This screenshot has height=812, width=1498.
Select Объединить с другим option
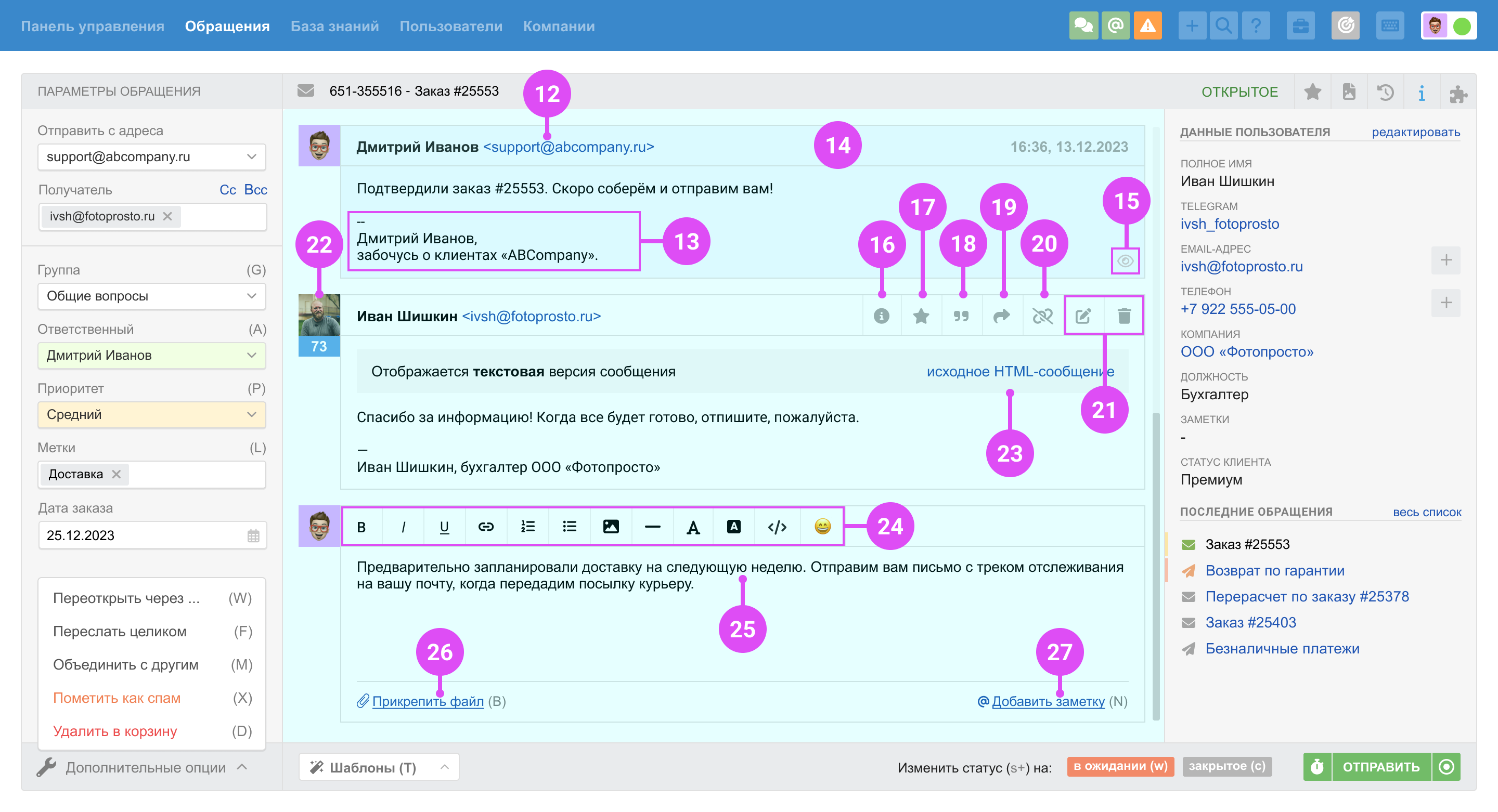coord(125,664)
